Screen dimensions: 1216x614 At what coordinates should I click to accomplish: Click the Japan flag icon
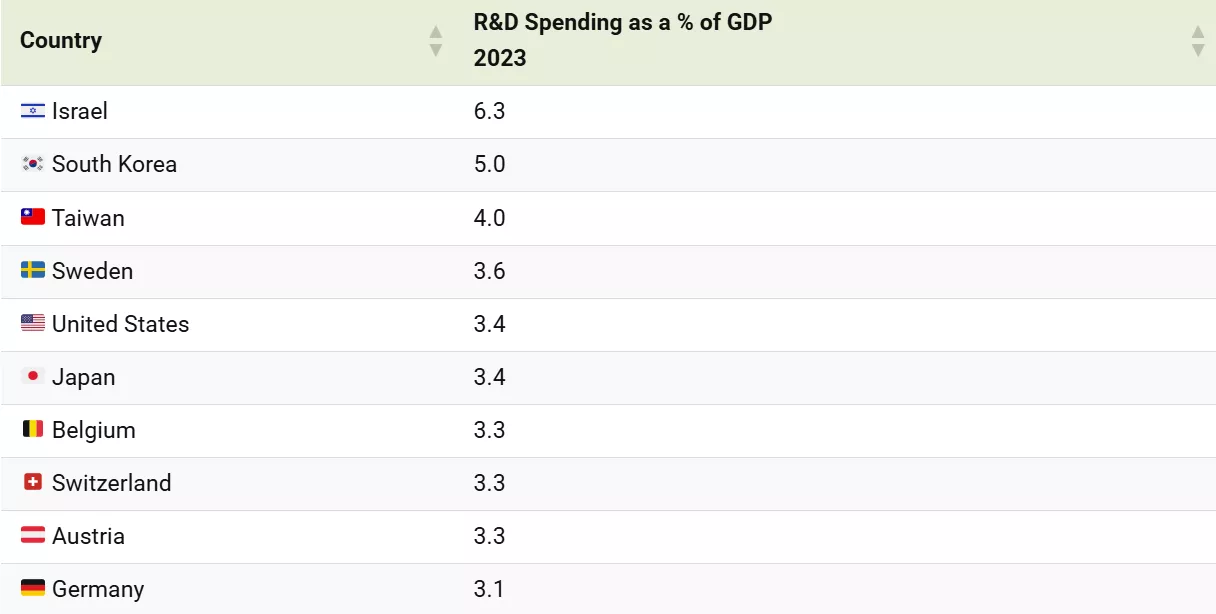[x=31, y=377]
